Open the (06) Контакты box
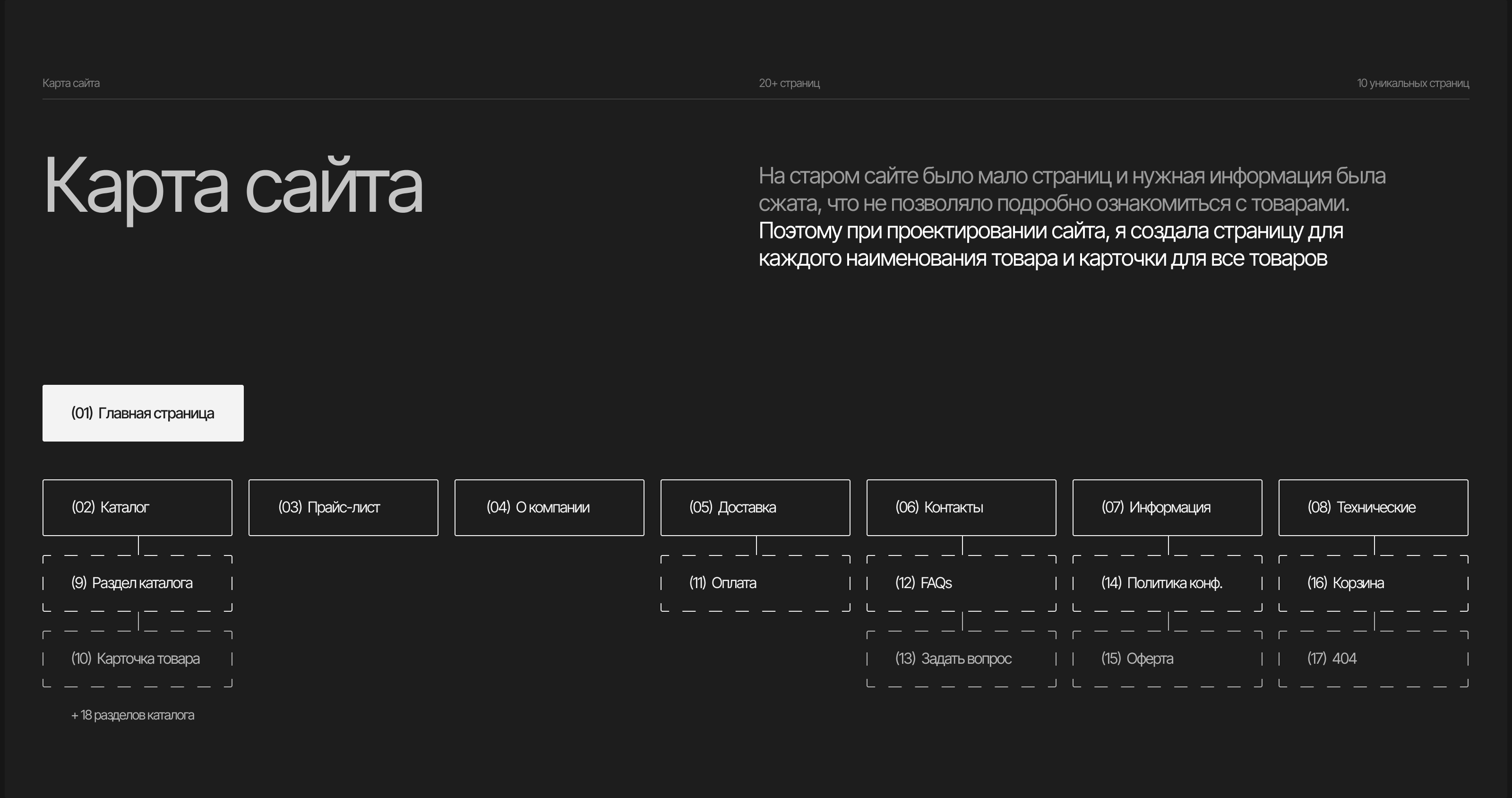 tap(961, 507)
